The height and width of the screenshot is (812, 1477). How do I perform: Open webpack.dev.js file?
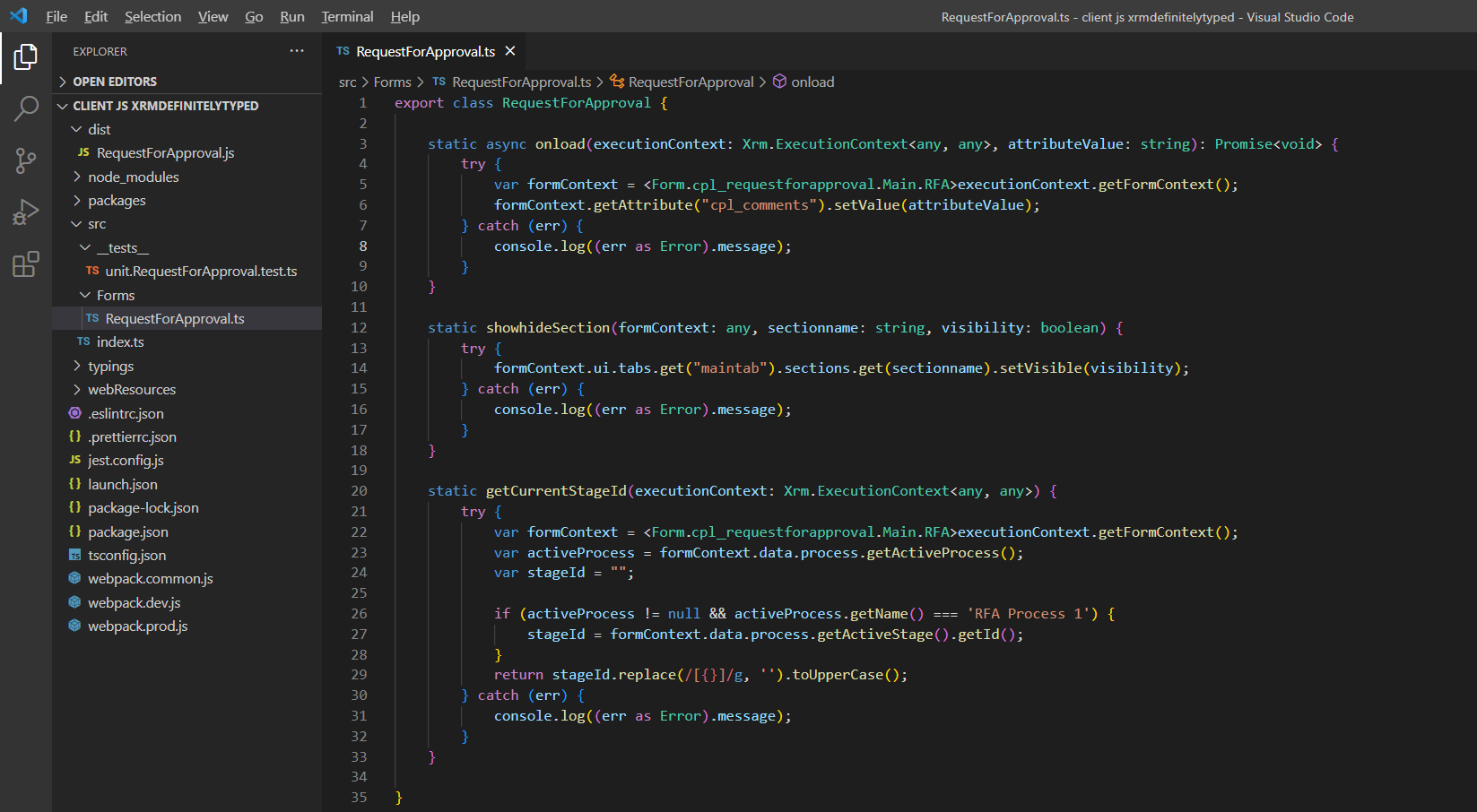click(x=134, y=602)
